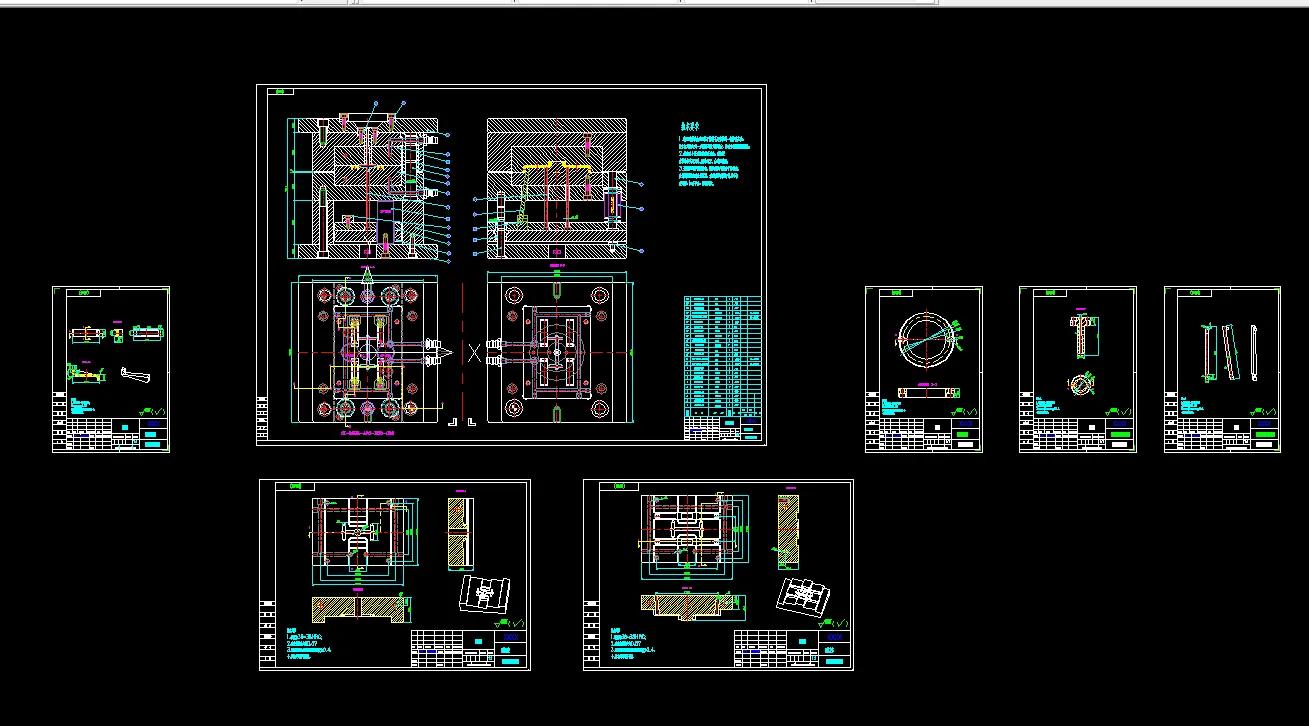Screen dimensions: 1309x726
Task: Pick the vertical hatched side section in the bottom-right sheet
Action: tap(787, 533)
